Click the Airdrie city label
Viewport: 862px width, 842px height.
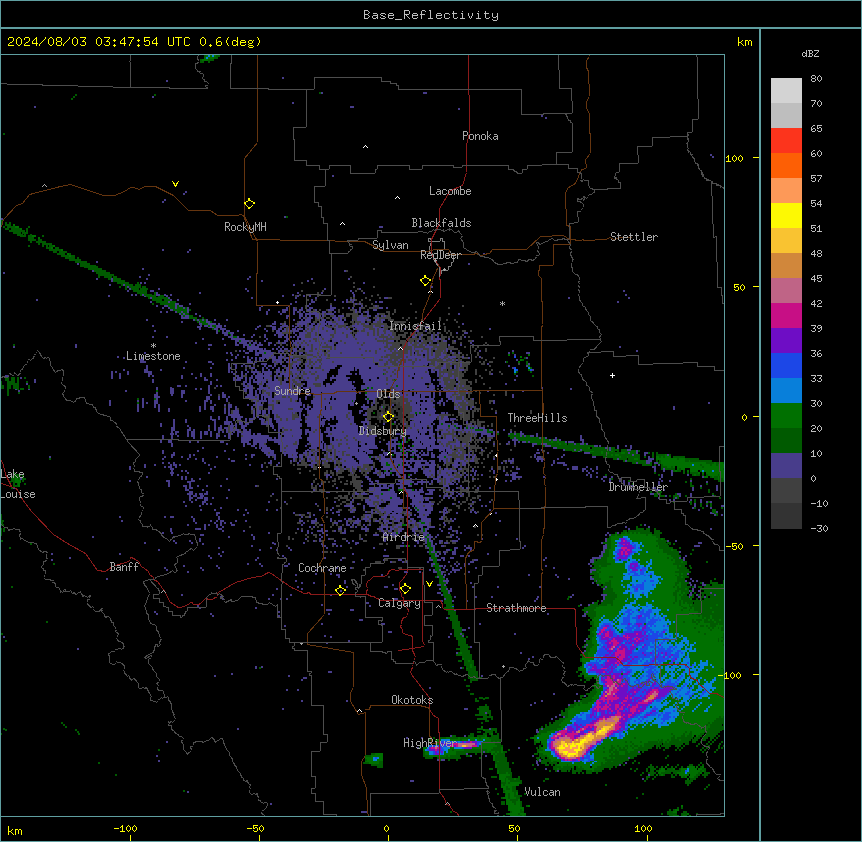[403, 537]
